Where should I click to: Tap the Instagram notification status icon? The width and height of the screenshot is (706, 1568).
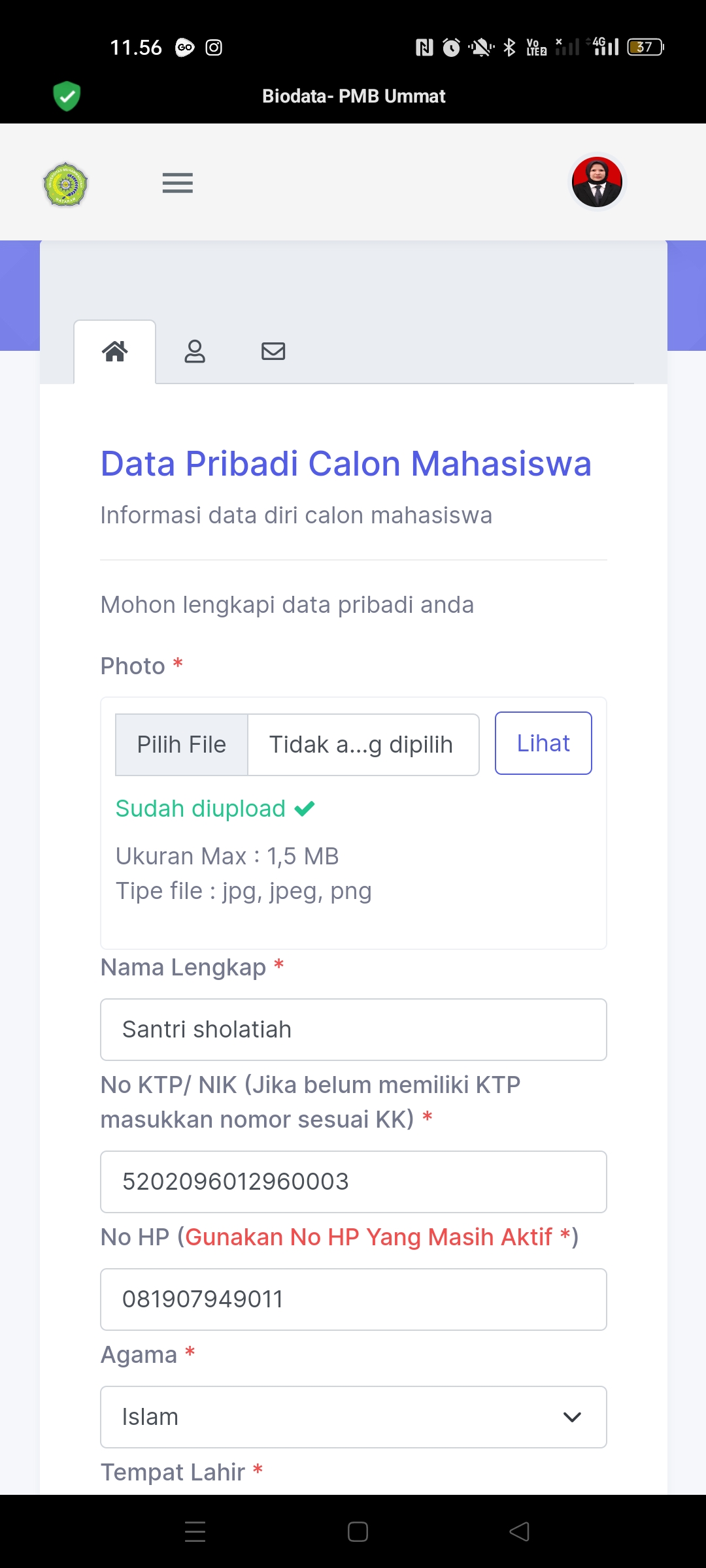(214, 48)
